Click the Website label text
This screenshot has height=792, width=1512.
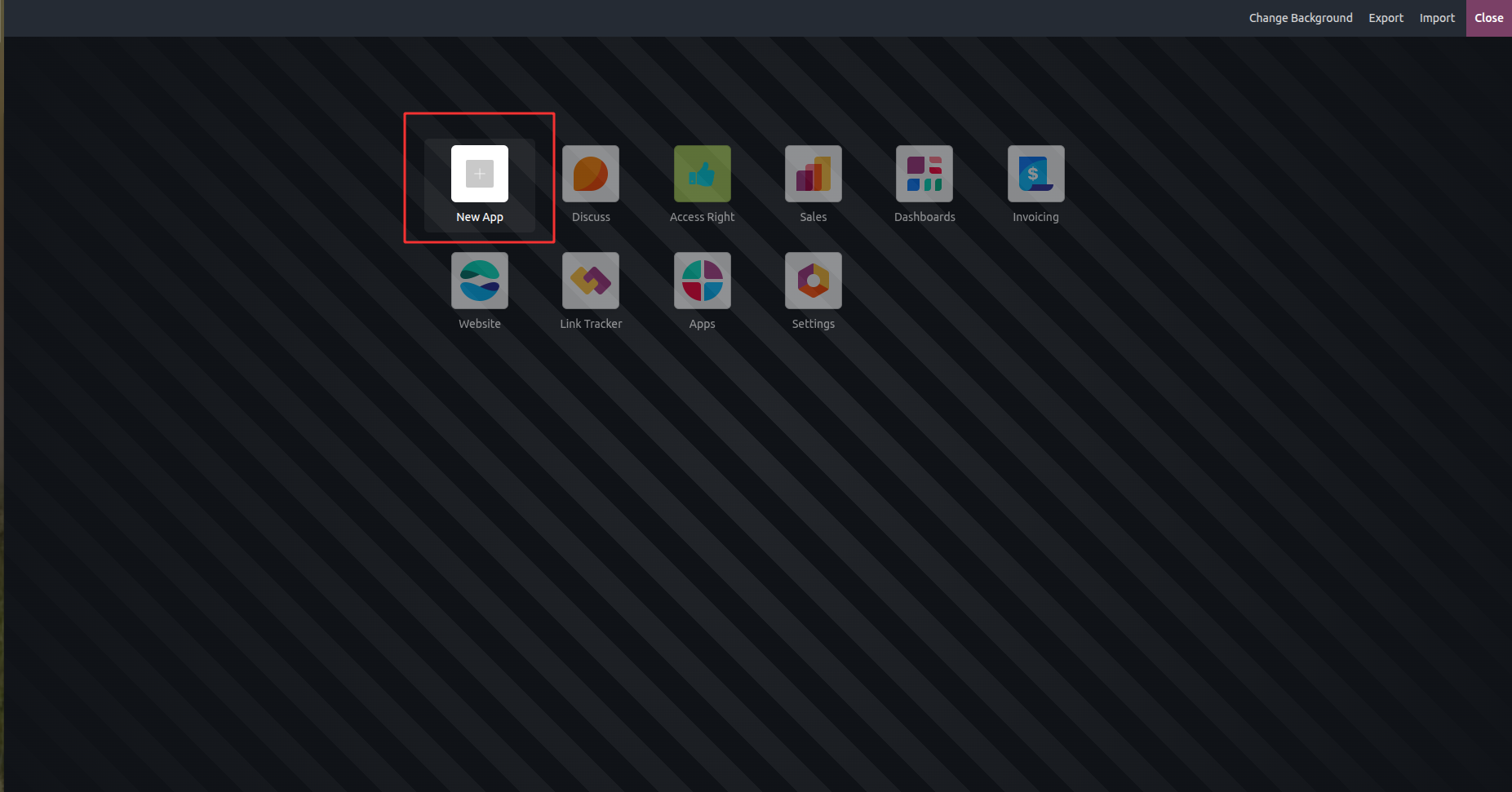[480, 324]
